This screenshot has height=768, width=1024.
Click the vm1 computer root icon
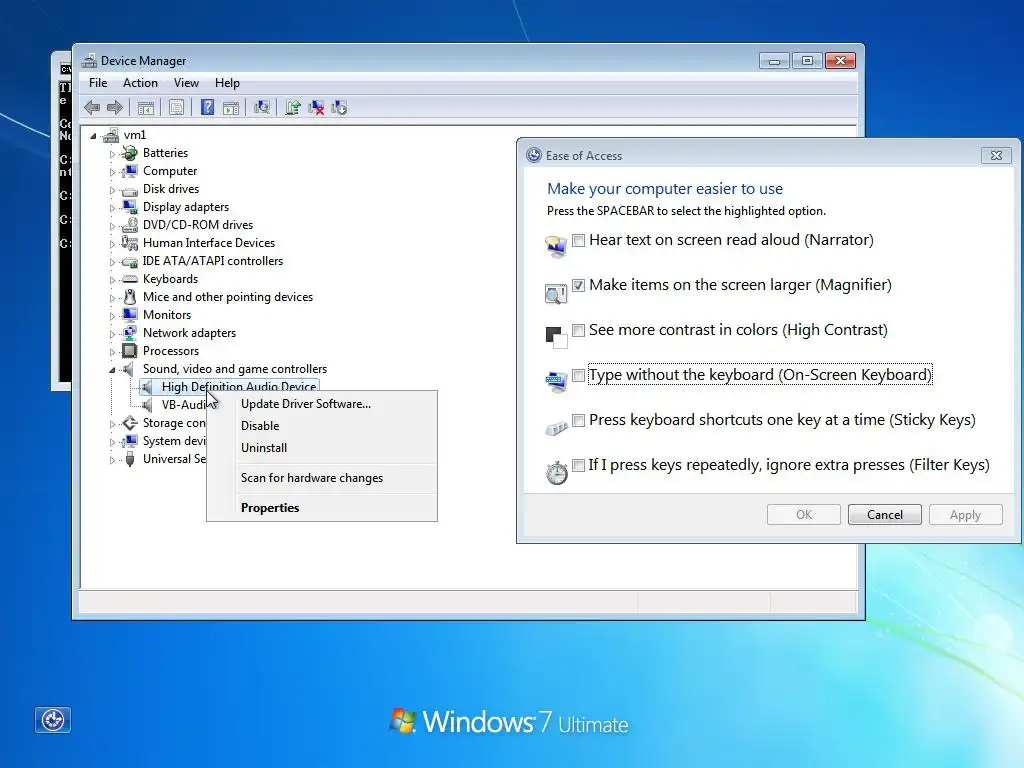[x=111, y=135]
